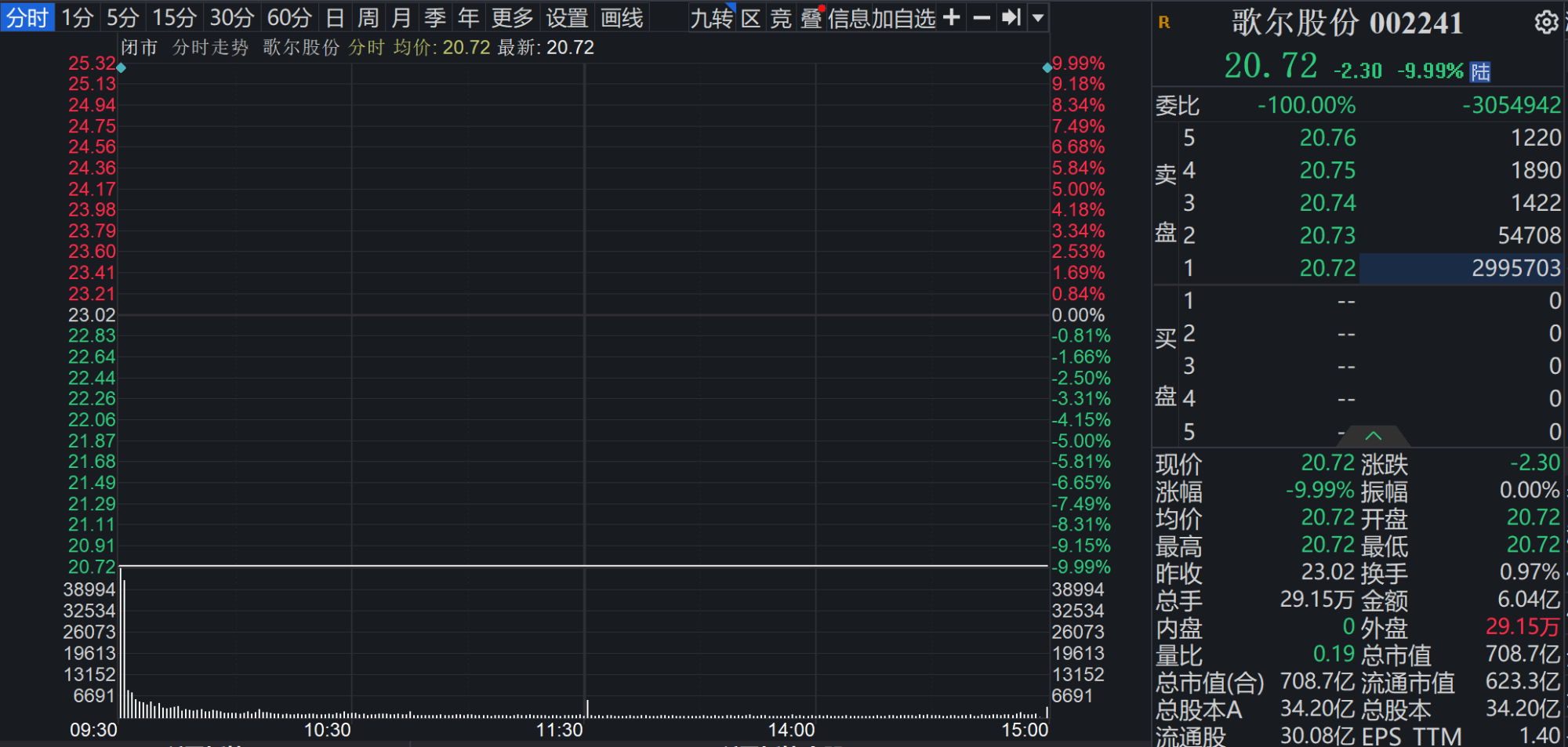
Task: Select sell level 4 price 20.75
Action: (x=1327, y=170)
